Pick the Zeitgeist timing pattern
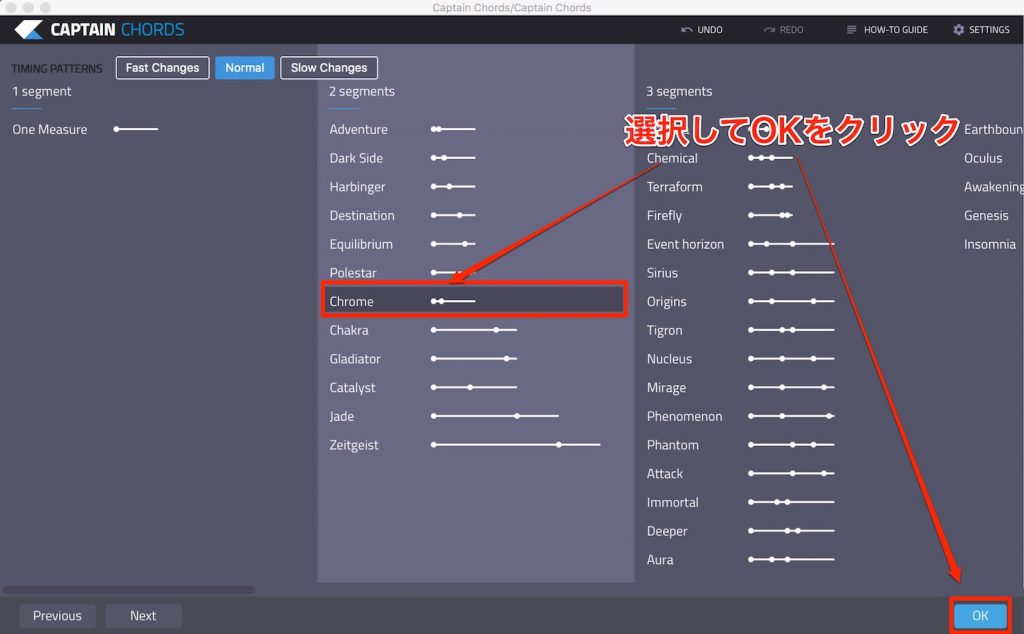 [355, 444]
